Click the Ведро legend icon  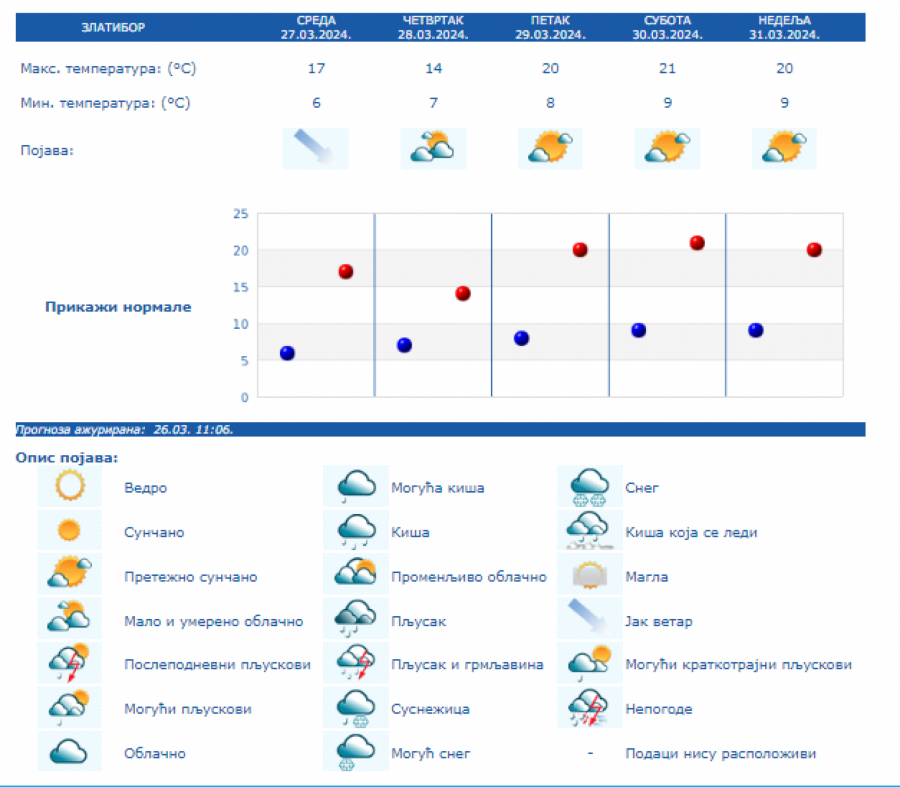(69, 487)
